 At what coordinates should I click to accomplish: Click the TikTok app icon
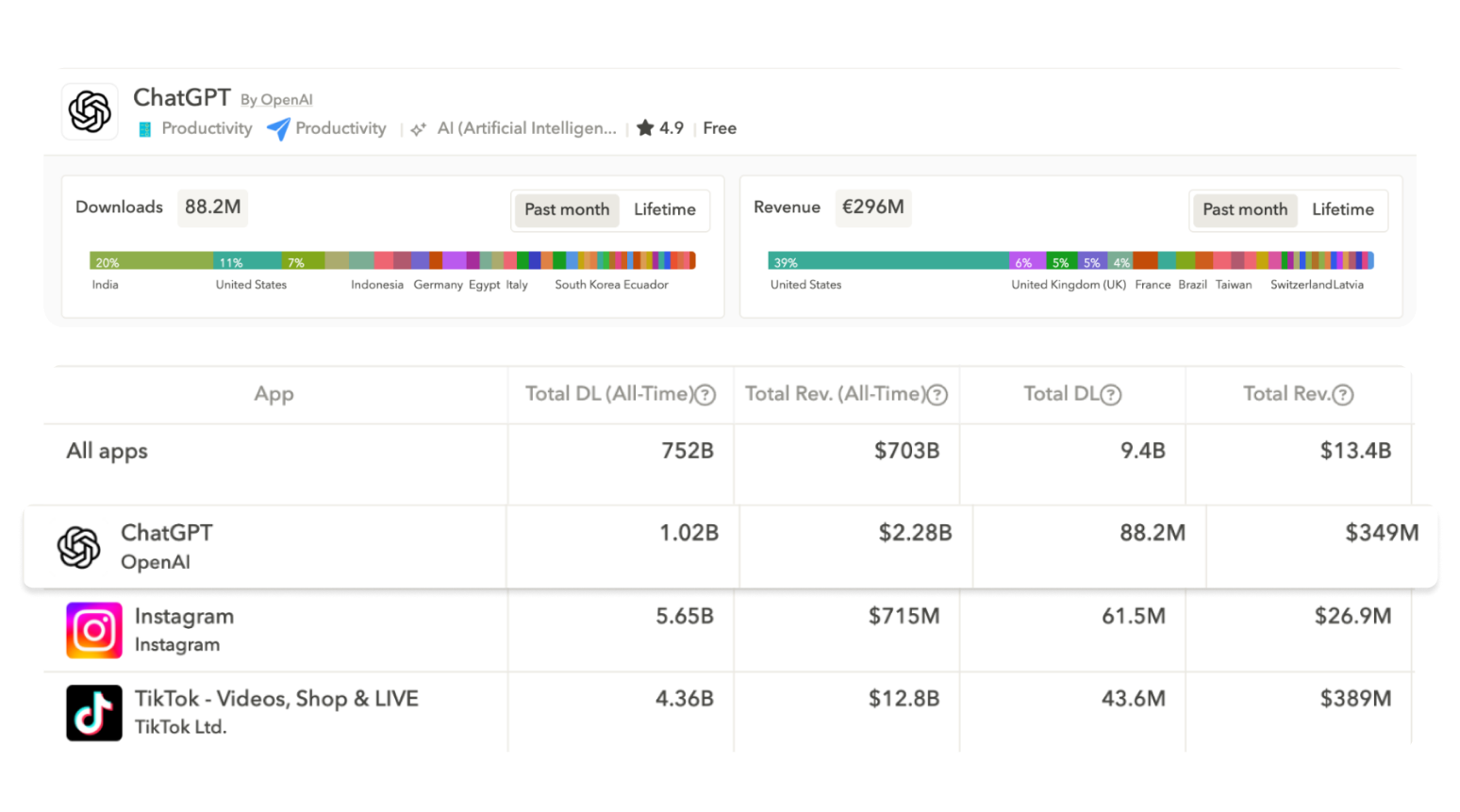[94, 713]
